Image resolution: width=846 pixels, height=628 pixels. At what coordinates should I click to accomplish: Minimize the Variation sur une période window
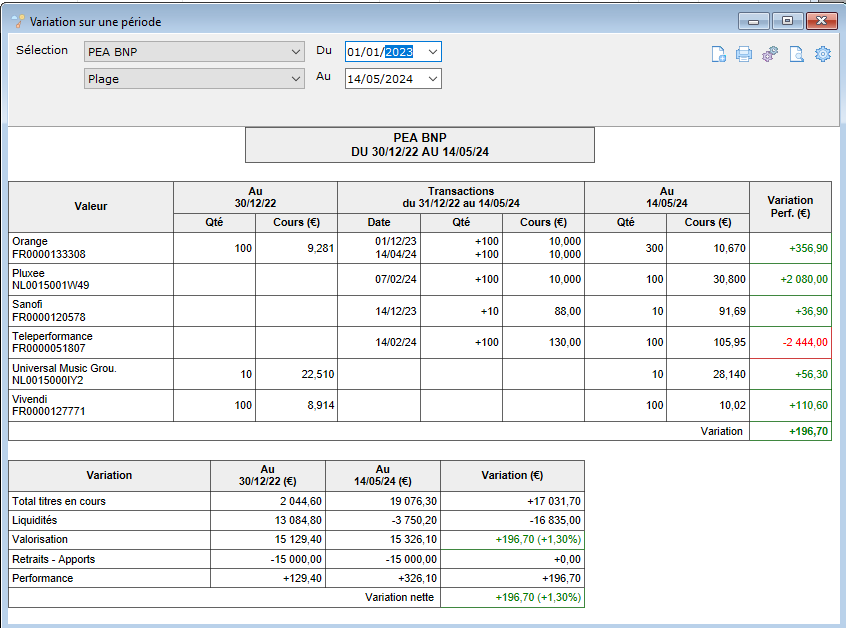tap(754, 22)
